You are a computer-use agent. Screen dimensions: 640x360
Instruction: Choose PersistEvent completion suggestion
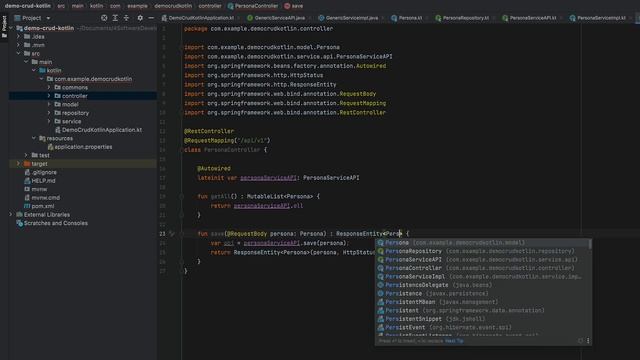point(482,327)
